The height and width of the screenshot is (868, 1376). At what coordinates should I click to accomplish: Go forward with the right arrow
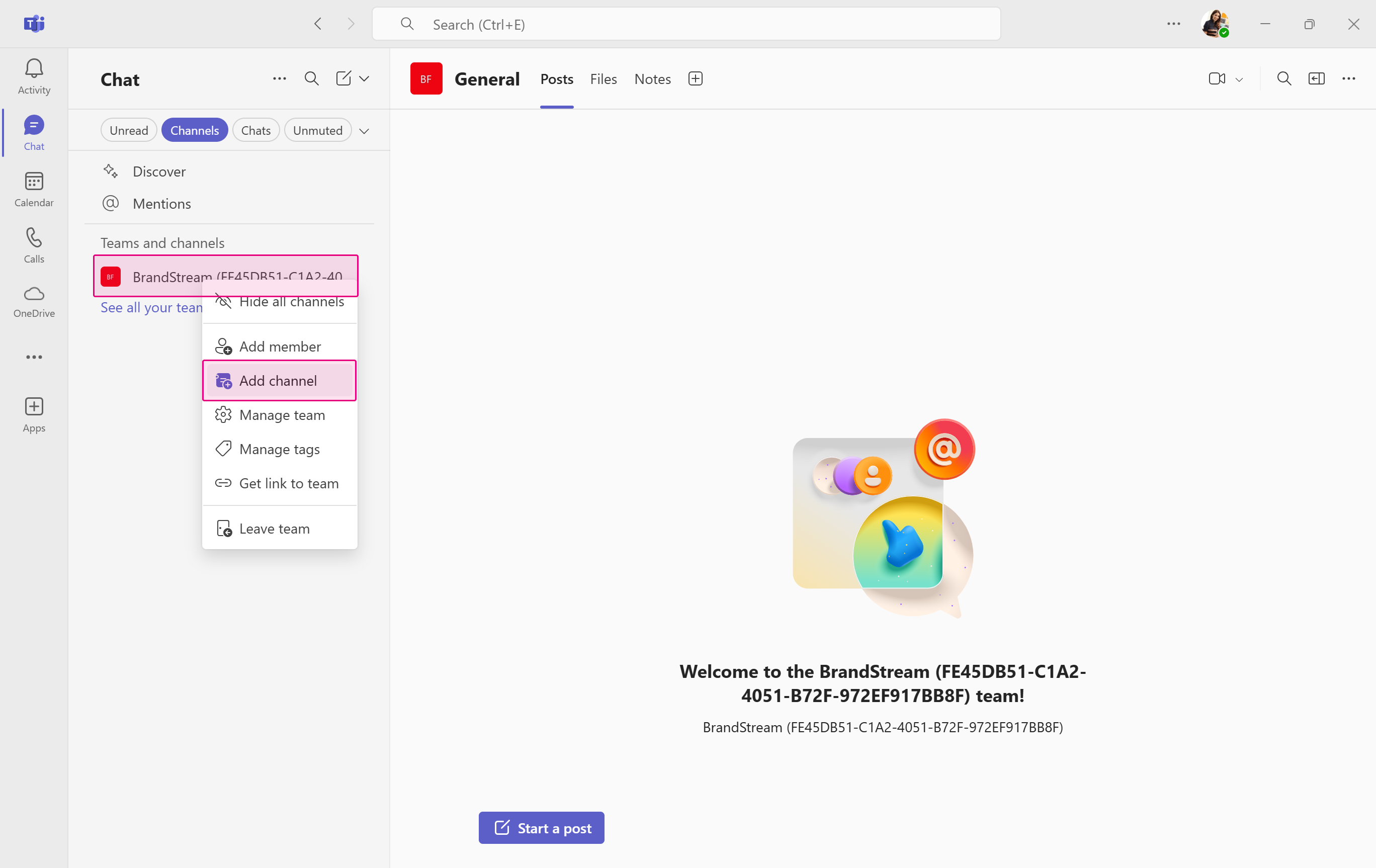[351, 24]
